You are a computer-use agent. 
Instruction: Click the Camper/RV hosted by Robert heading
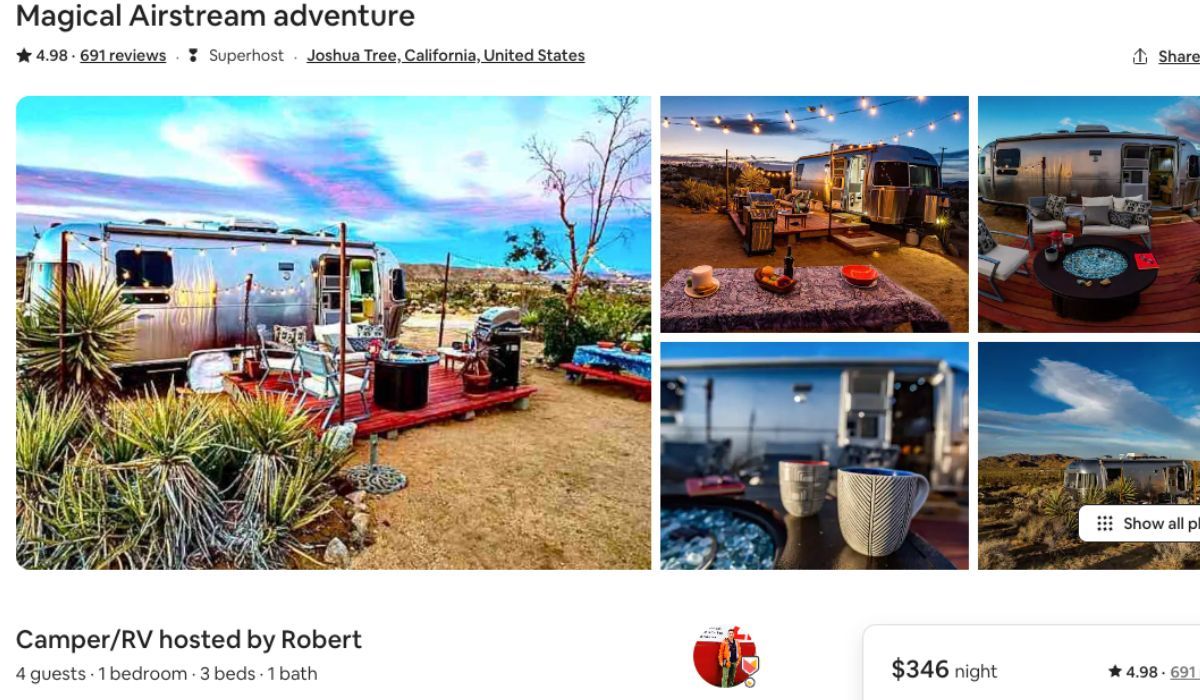[189, 639]
